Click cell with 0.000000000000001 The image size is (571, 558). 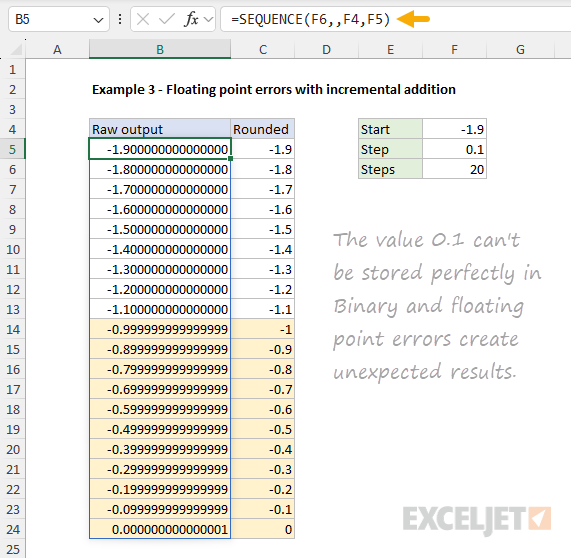pos(160,529)
